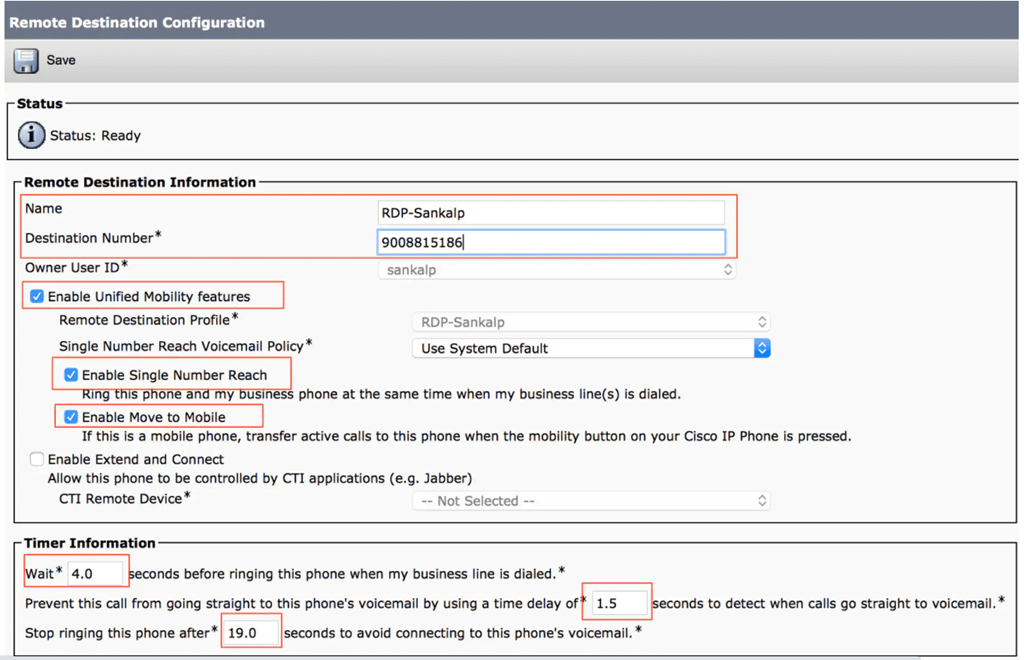Click the time delay field showing 1.5

click(x=620, y=603)
